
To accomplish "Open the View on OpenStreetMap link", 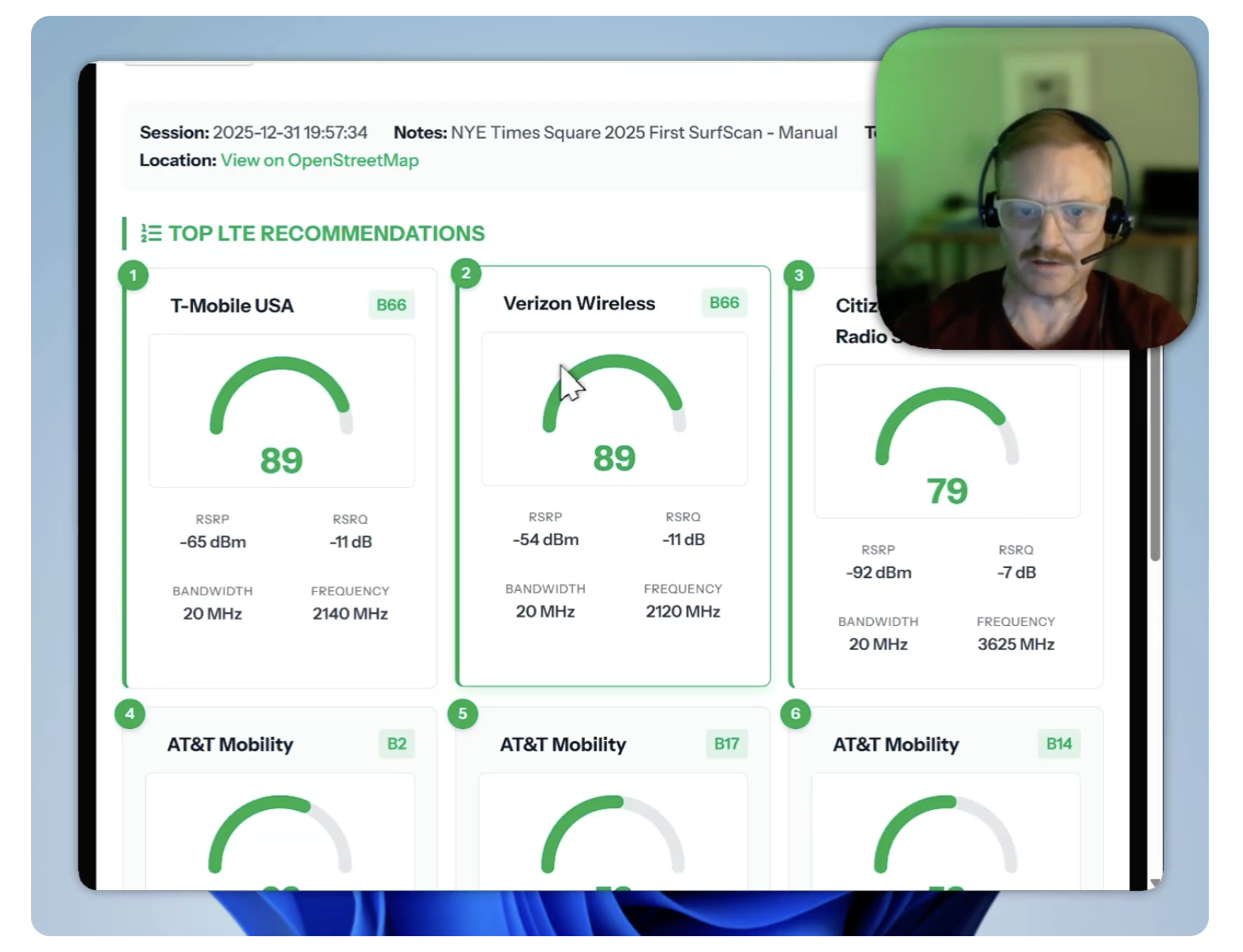I will (x=319, y=160).
